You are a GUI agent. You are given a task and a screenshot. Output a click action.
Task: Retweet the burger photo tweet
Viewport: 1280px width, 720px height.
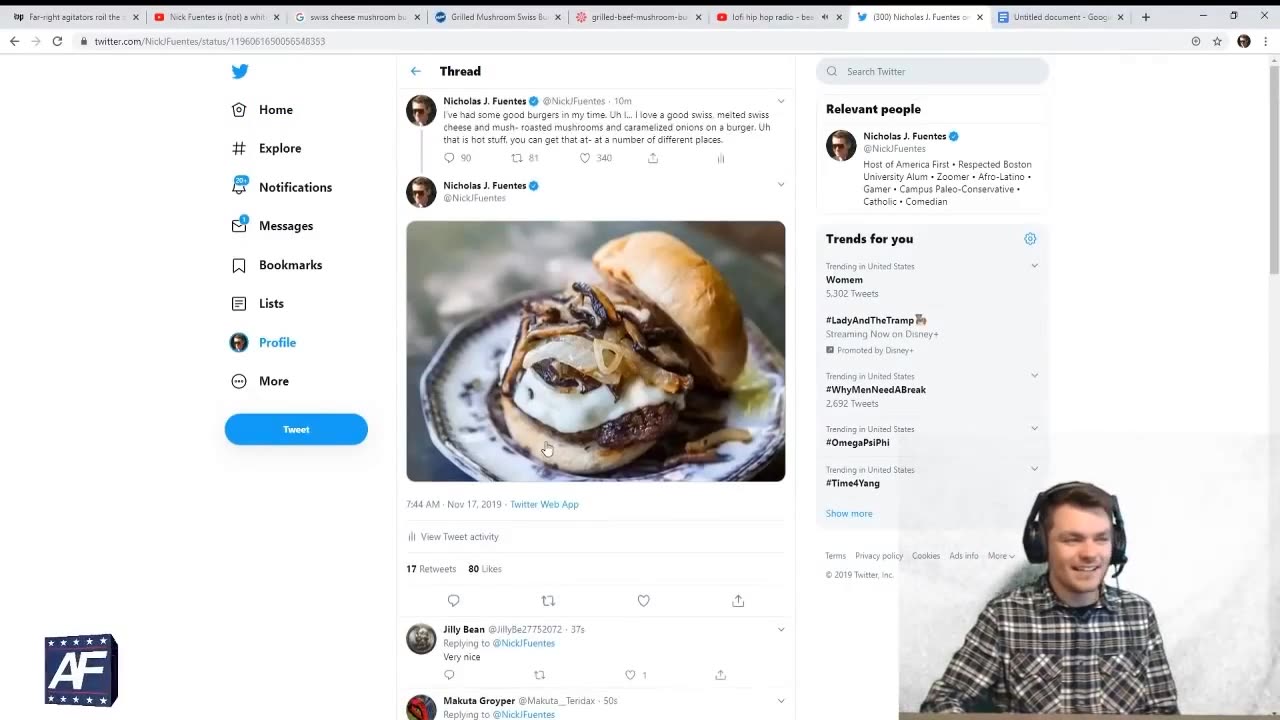coord(548,601)
